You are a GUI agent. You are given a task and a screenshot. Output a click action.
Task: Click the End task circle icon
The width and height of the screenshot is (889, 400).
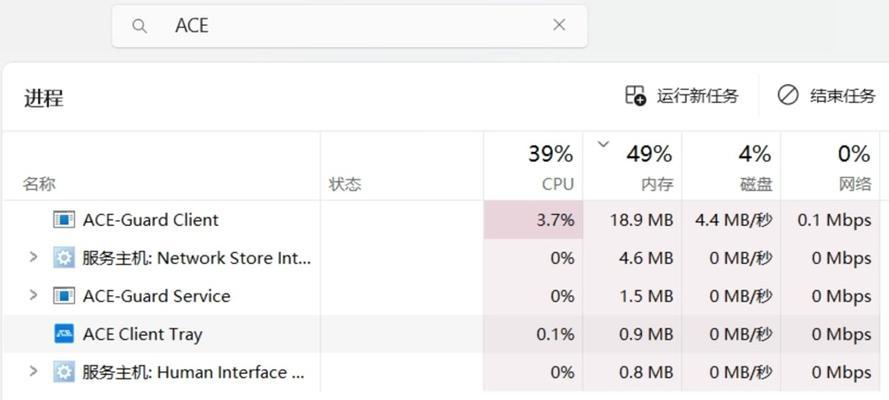[788, 96]
